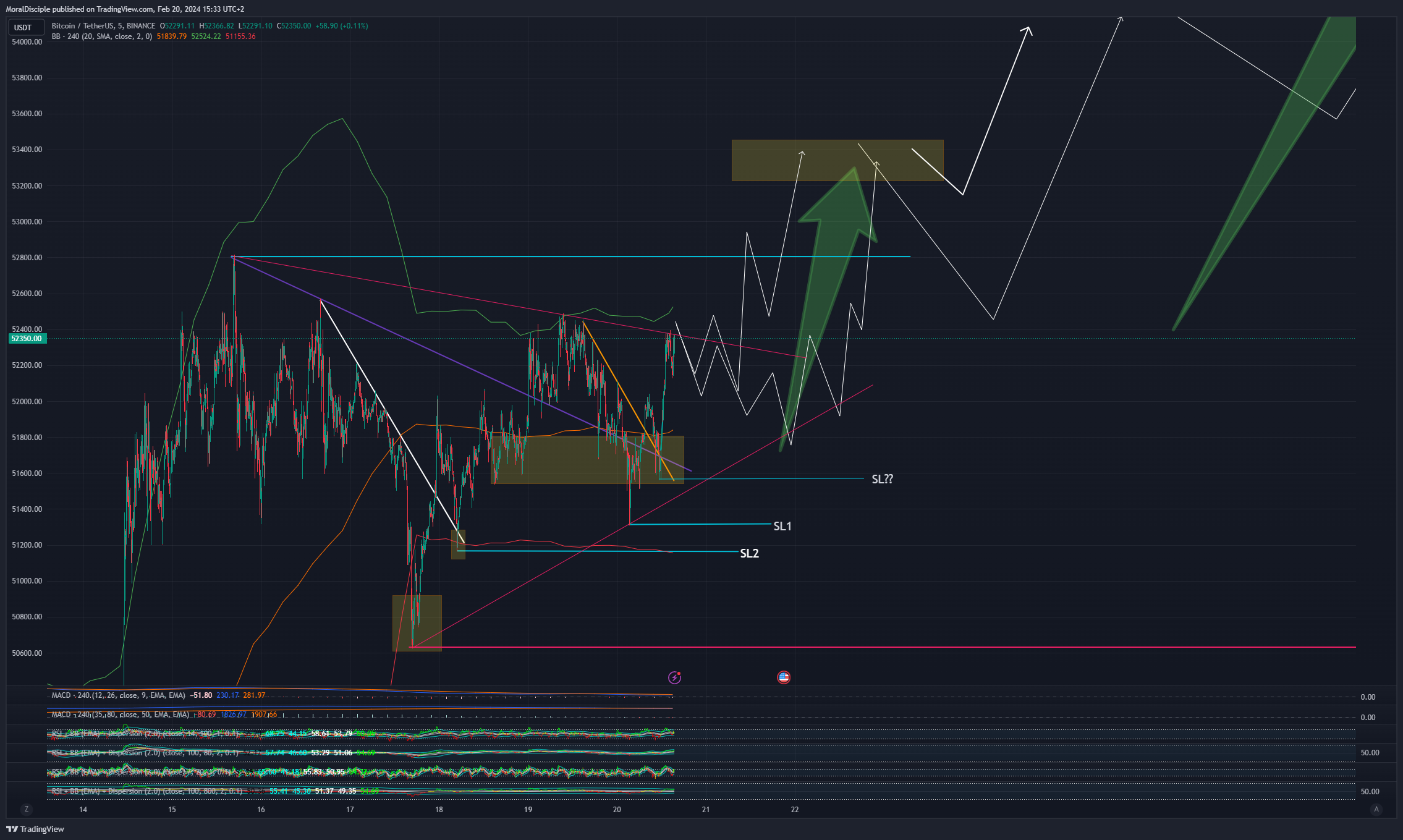Click date 22 on time axis

795,810
